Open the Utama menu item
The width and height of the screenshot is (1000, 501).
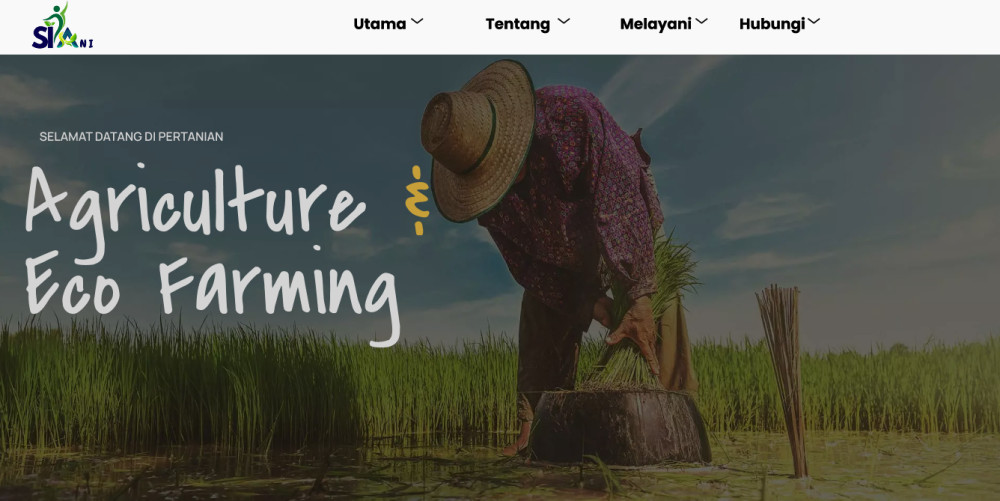click(x=379, y=24)
